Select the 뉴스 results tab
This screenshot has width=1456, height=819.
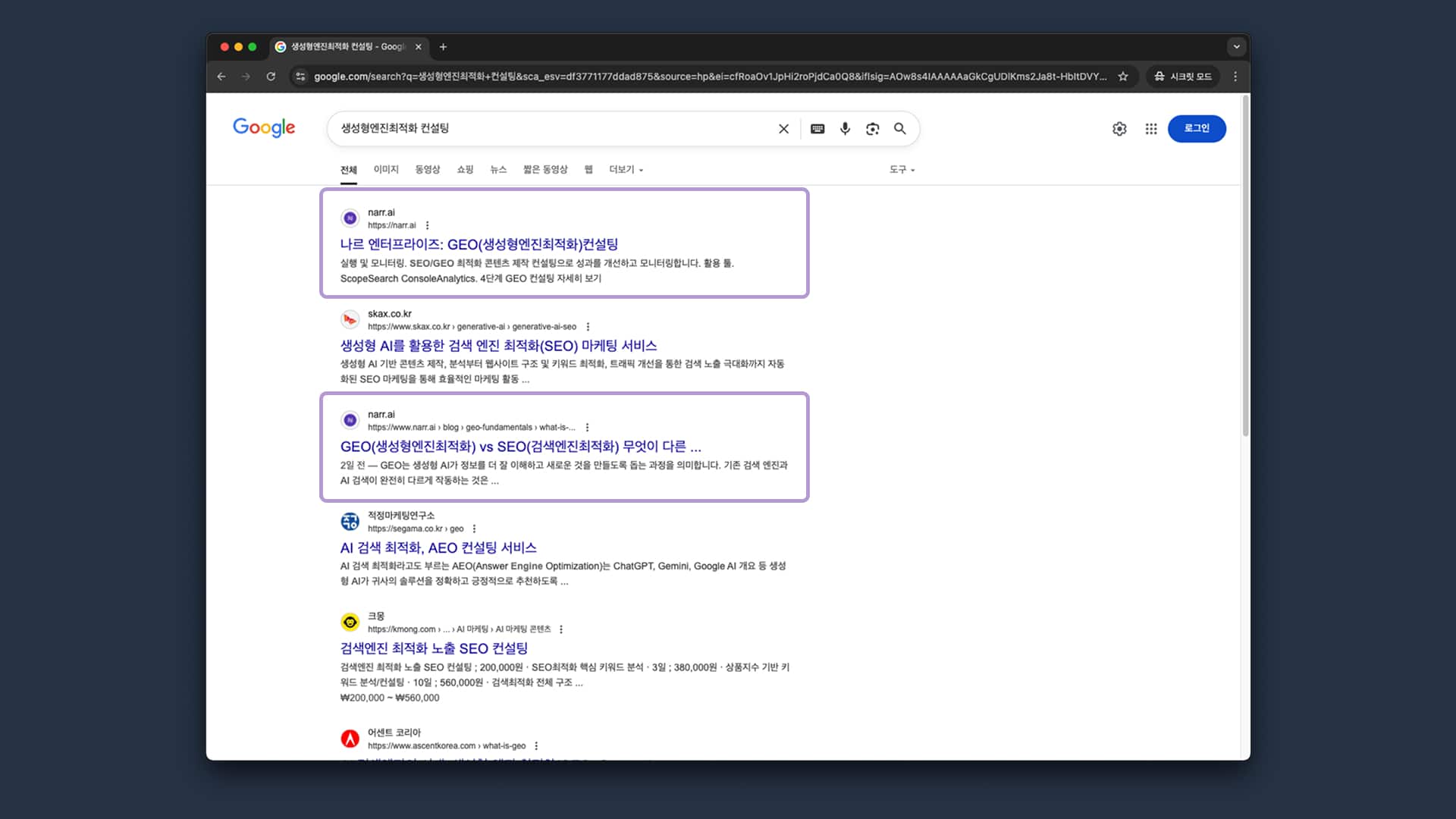(498, 169)
